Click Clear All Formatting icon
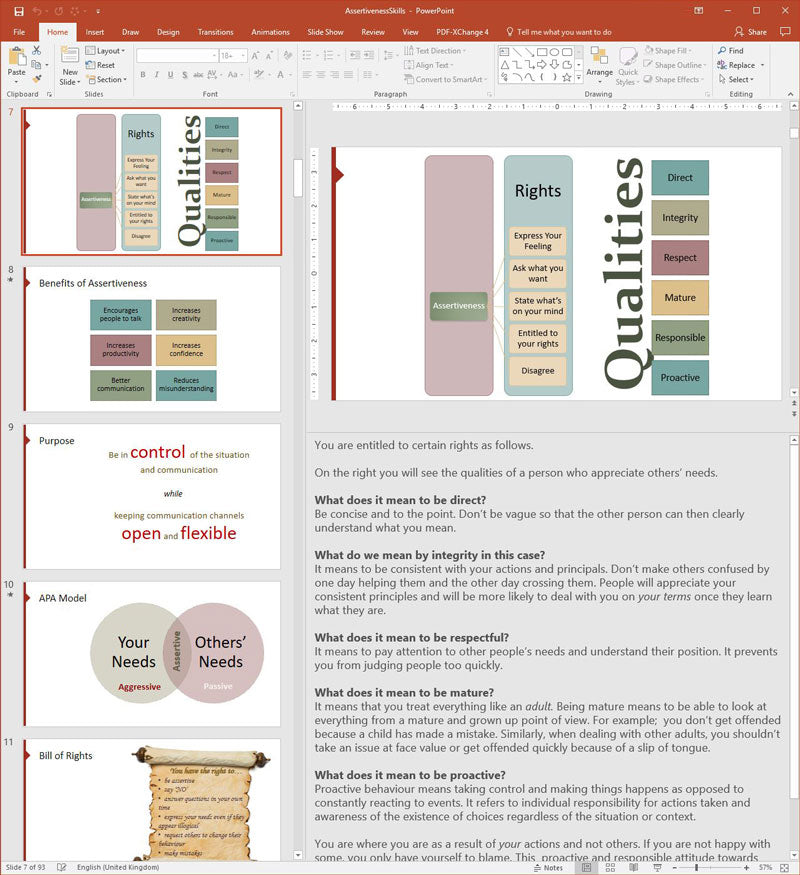Screen dimensions: 800x875 pos(287,56)
